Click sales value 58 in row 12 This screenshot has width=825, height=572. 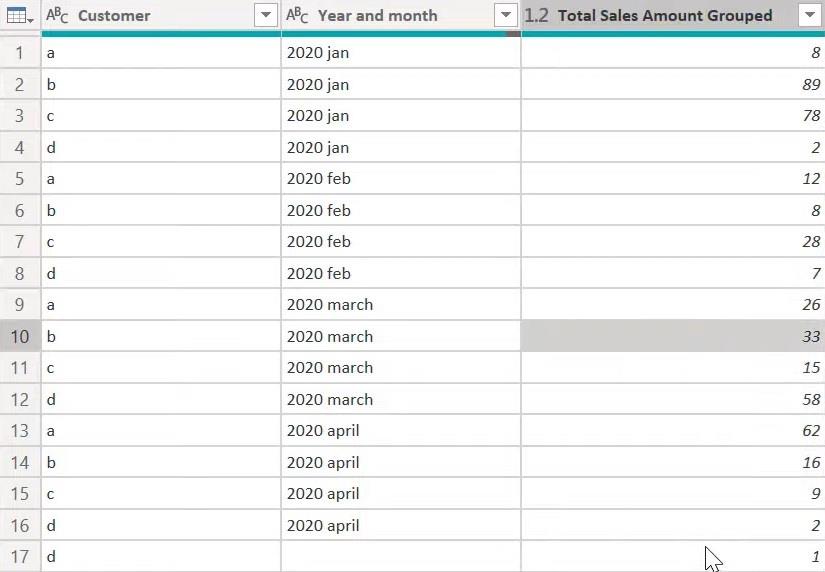(673, 399)
